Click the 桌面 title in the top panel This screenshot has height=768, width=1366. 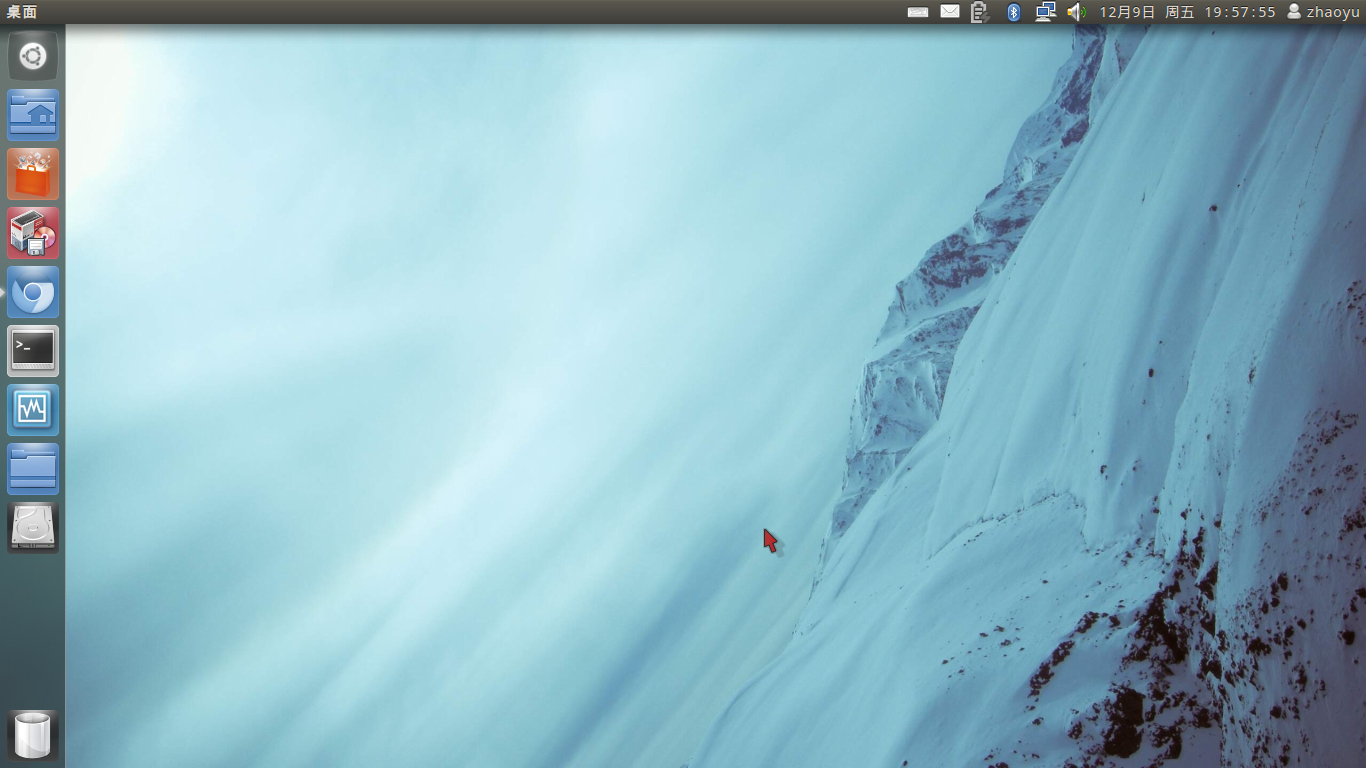point(22,12)
